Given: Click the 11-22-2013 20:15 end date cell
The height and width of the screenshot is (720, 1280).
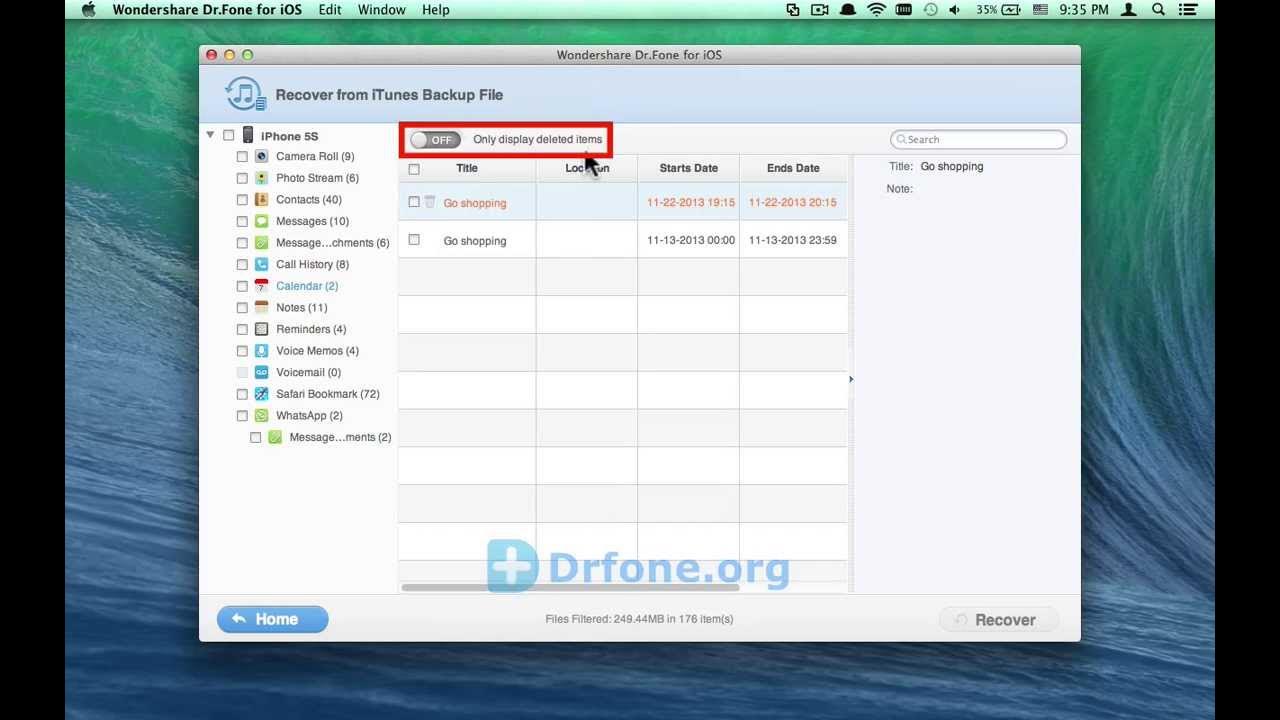Looking at the screenshot, I should pos(793,202).
